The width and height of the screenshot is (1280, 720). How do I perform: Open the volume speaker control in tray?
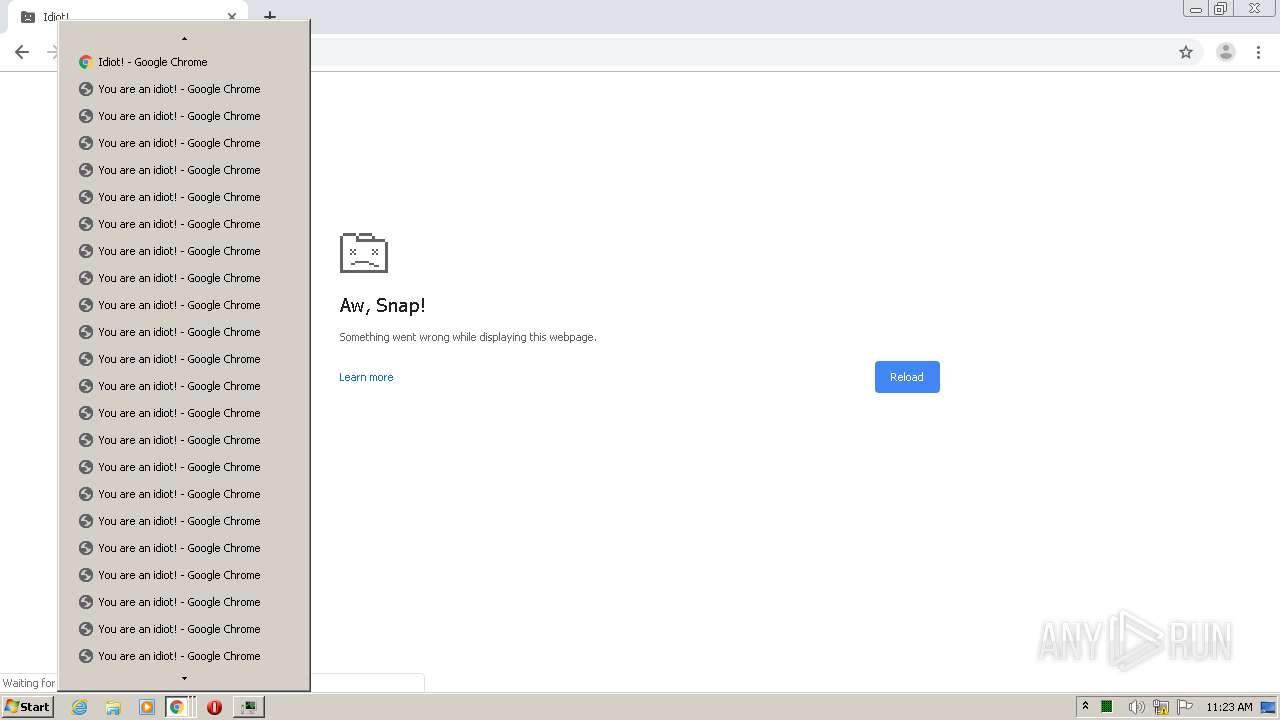tap(1136, 707)
